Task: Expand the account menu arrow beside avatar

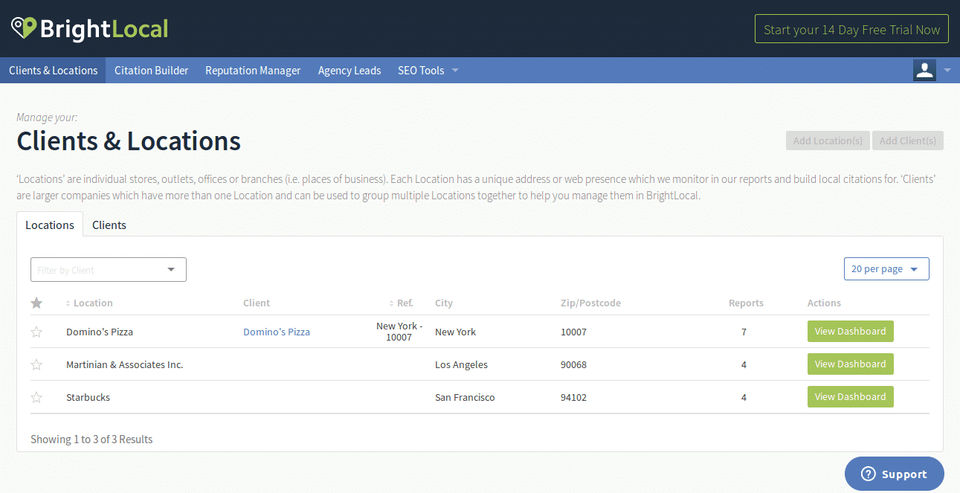Action: 947,70
